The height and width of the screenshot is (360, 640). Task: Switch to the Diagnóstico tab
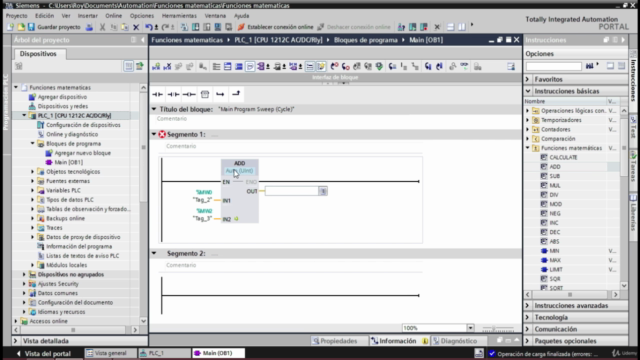(x=455, y=341)
